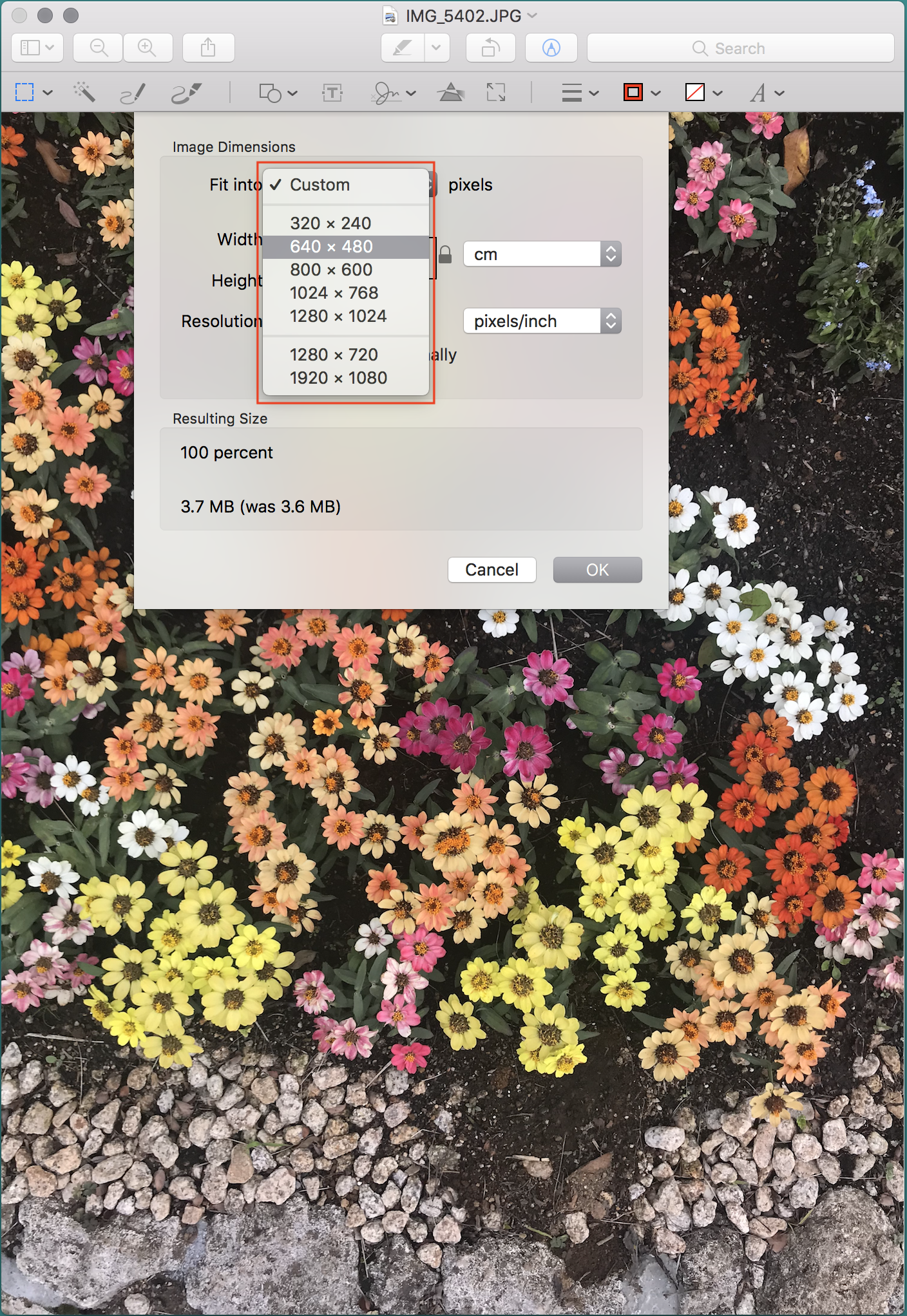Click into the Search field
Image resolution: width=907 pixels, height=1316 pixels.
click(740, 48)
